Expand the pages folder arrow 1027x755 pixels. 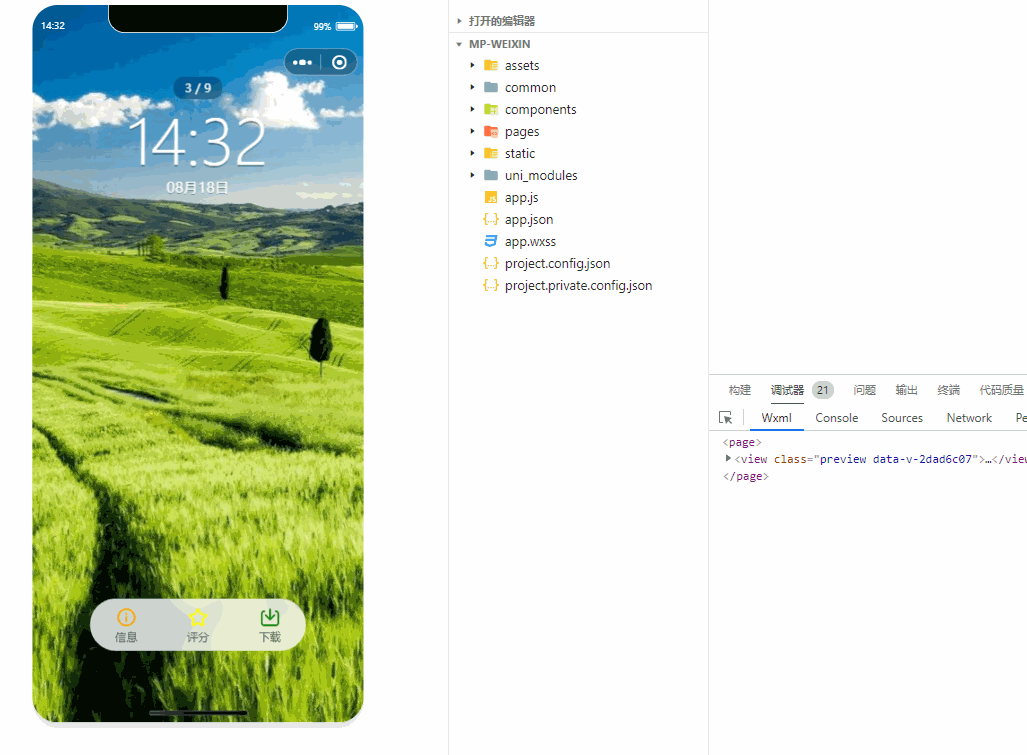[472, 131]
